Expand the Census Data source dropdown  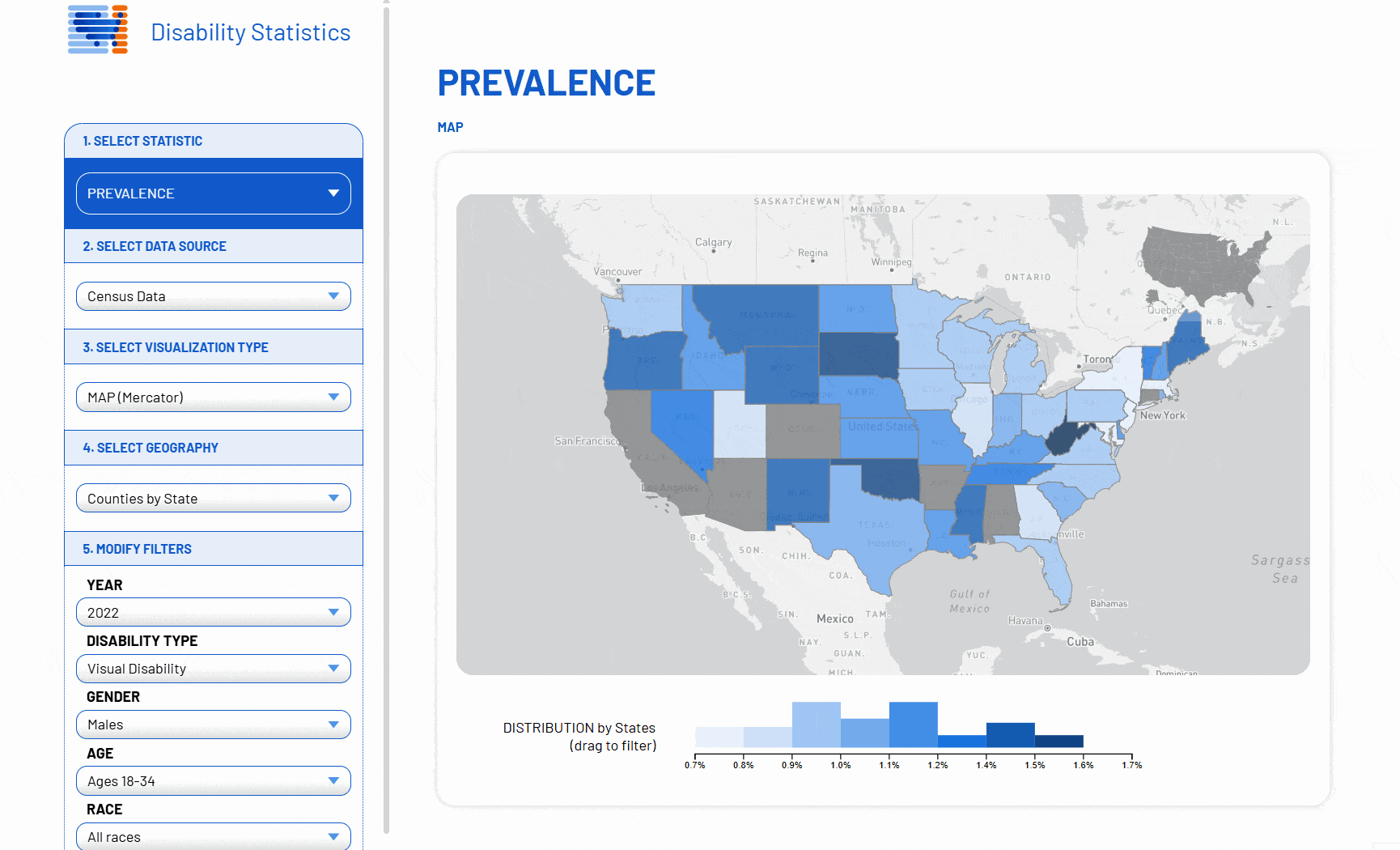click(x=212, y=296)
